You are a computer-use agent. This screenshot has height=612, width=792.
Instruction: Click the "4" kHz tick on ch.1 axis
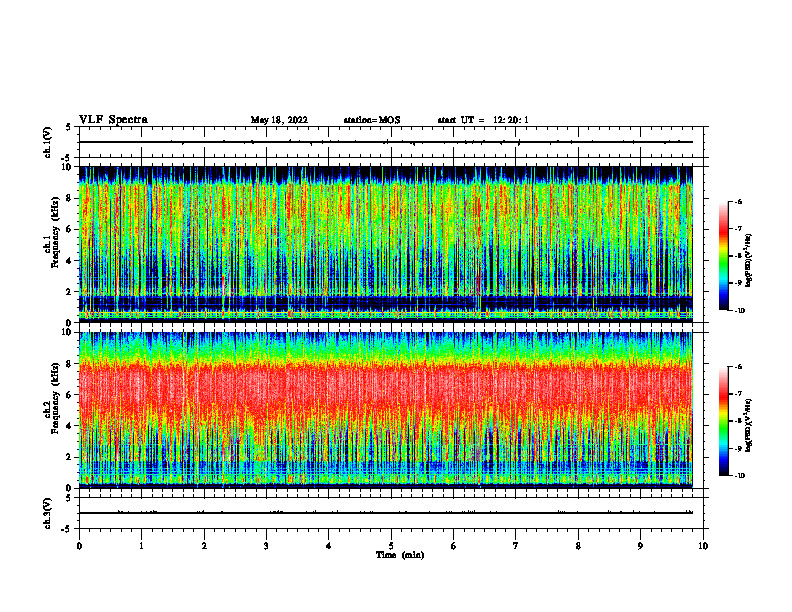[70, 261]
